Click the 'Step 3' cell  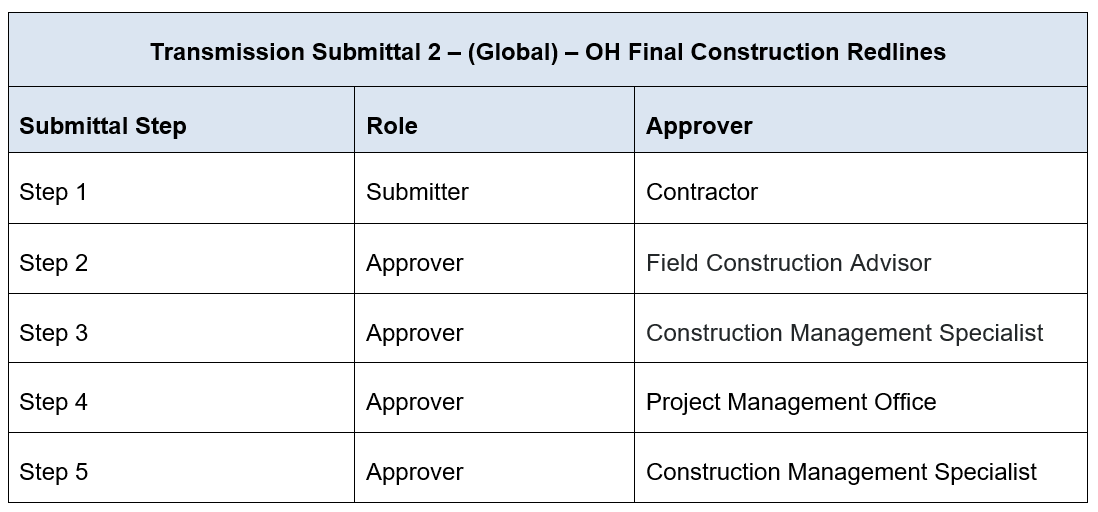pyautogui.click(x=53, y=333)
